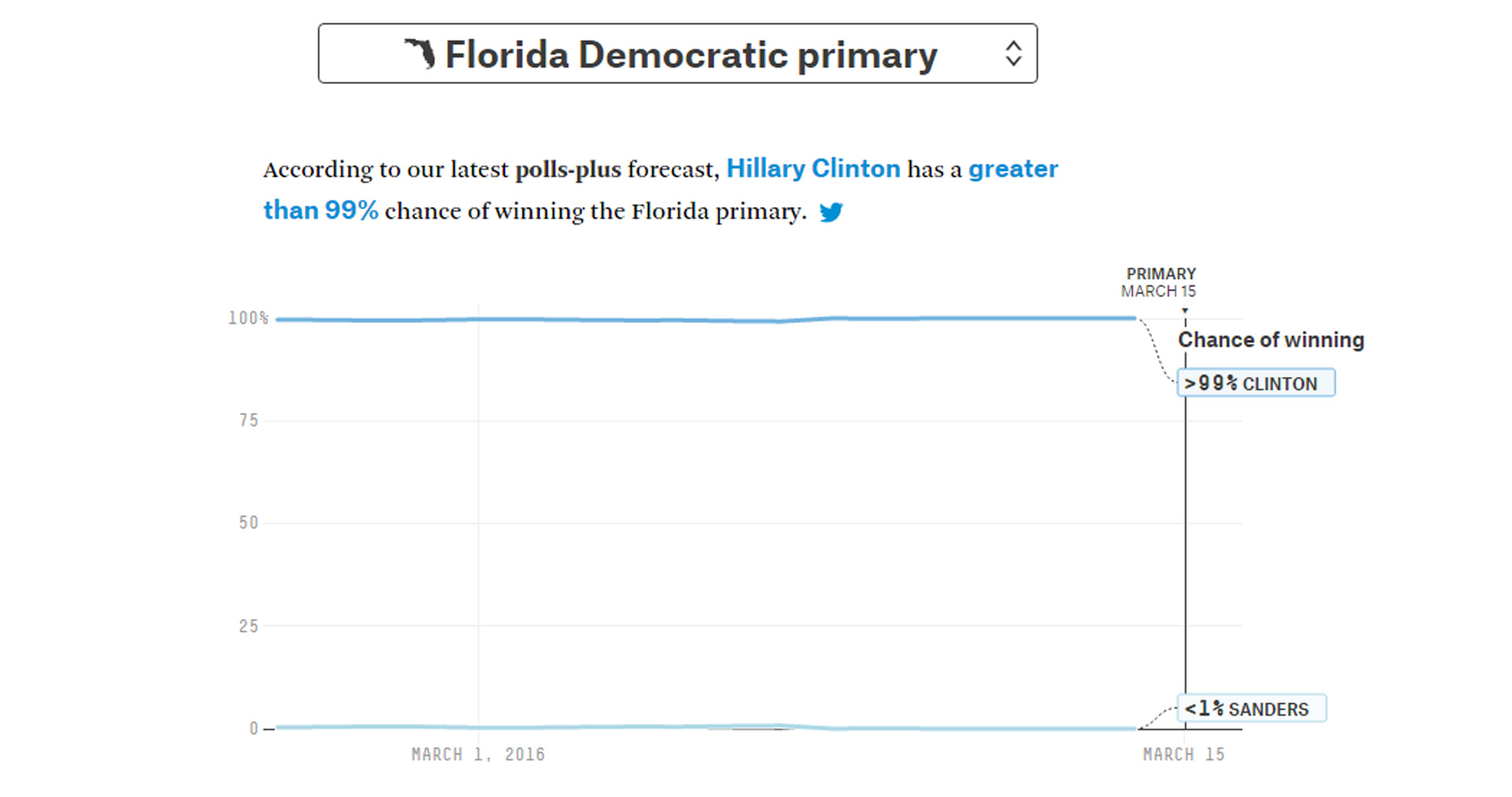Click the Twitter bird share icon
Viewport: 1512px width, 797px height.
tap(831, 212)
